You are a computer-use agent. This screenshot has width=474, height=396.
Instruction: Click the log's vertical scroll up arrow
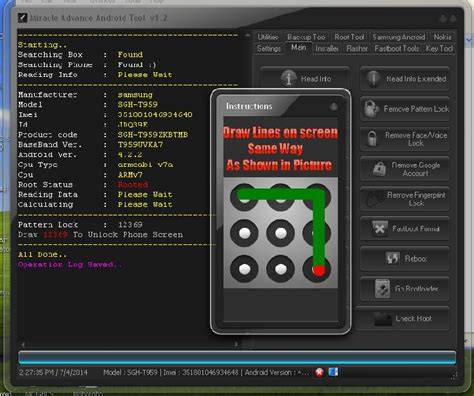[x=247, y=35]
